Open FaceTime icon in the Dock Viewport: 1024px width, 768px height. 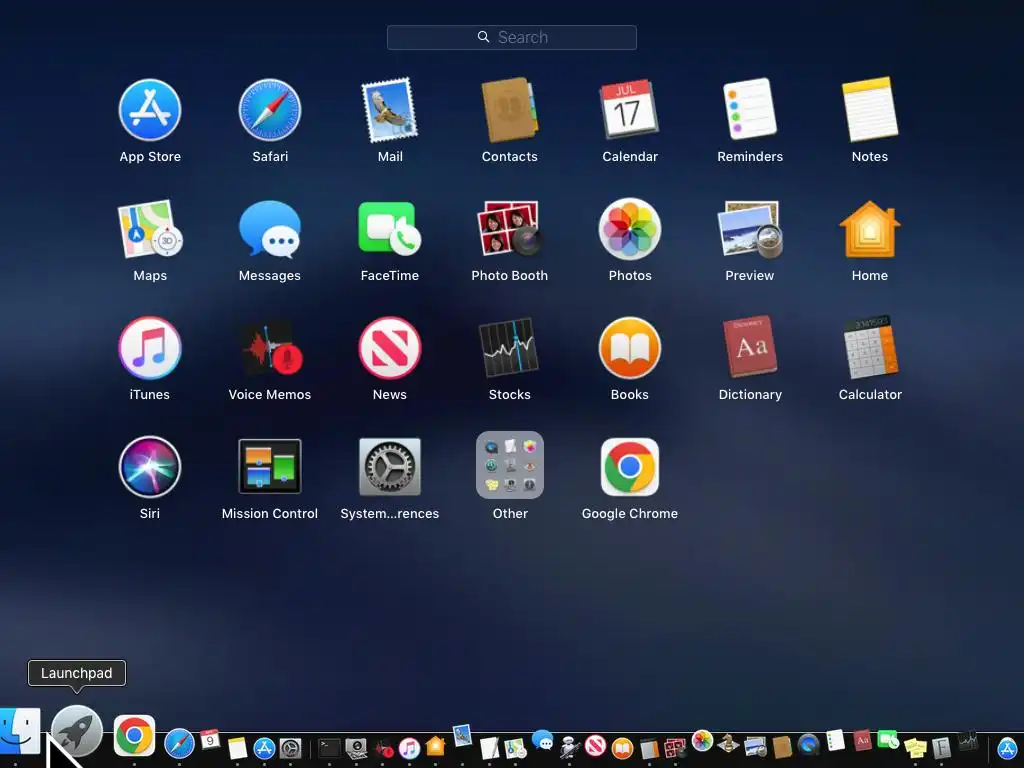point(889,739)
